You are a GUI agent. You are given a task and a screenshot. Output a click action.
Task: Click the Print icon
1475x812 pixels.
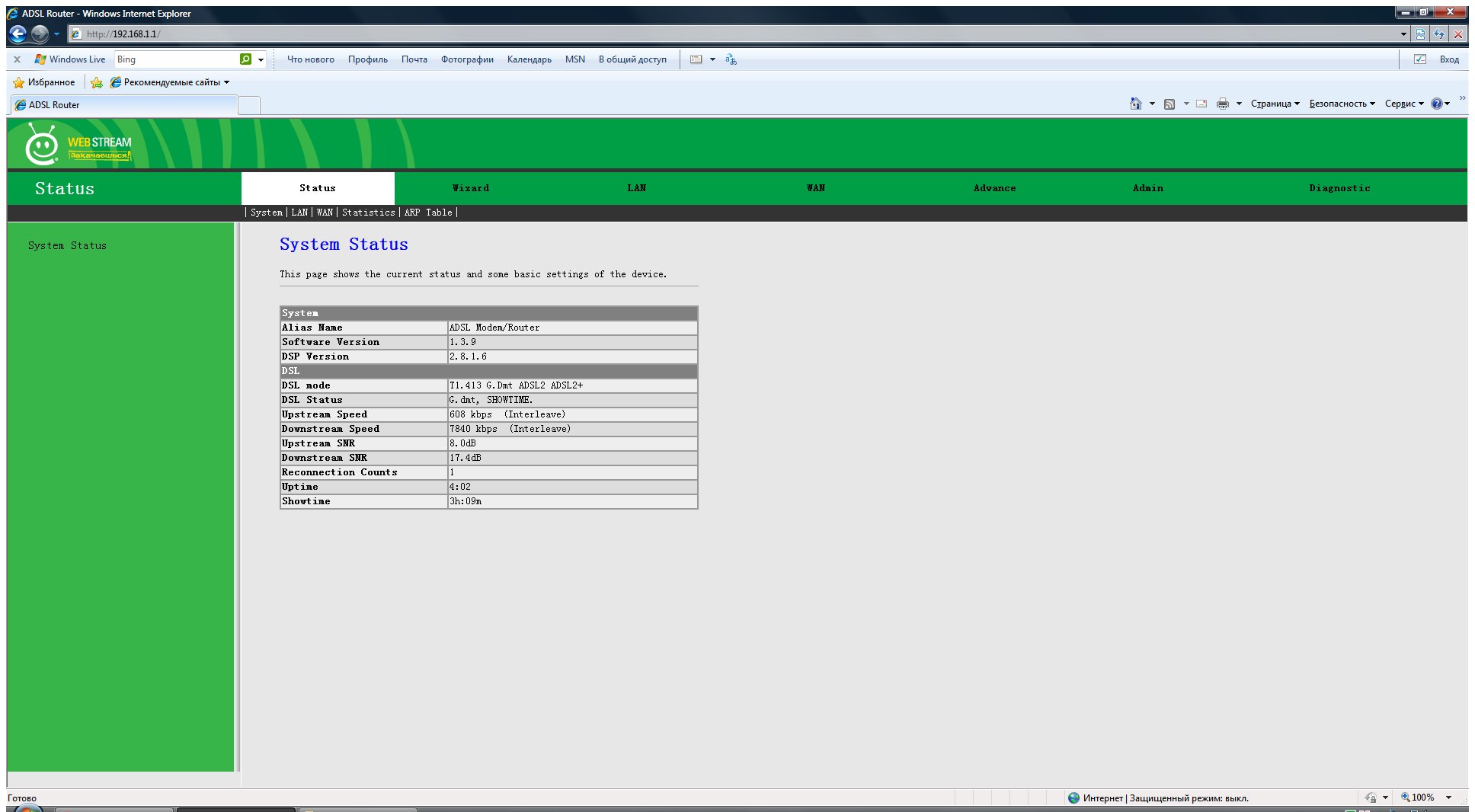click(x=1222, y=104)
